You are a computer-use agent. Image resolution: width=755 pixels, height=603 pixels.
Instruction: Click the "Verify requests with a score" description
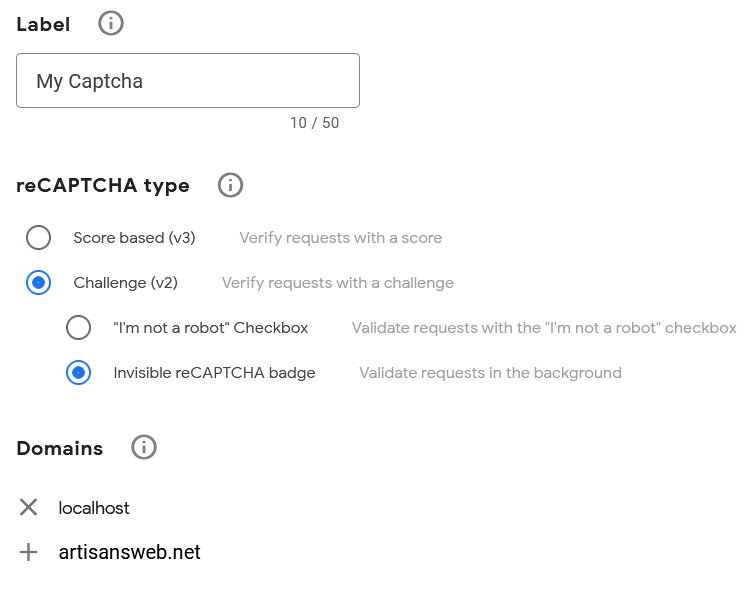tap(340, 238)
